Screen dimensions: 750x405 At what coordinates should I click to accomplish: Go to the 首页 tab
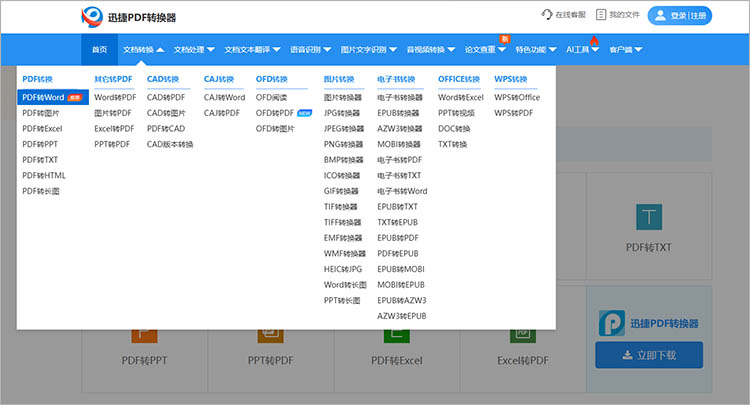tap(99, 50)
